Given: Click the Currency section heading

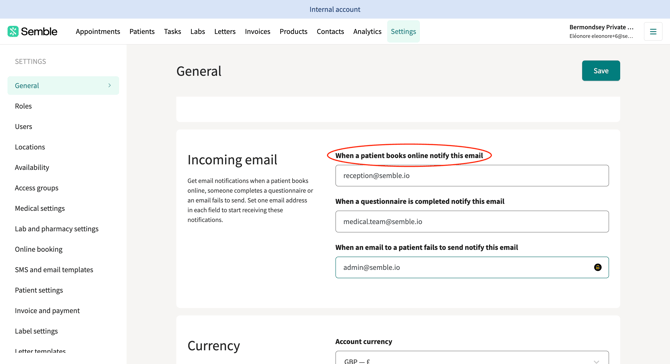Looking at the screenshot, I should pyautogui.click(x=214, y=345).
